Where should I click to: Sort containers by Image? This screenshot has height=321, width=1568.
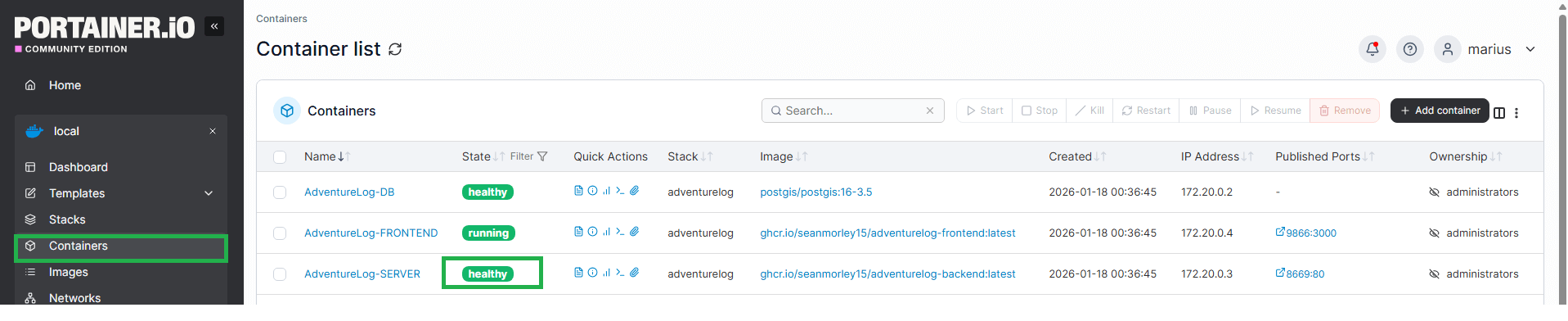784,156
